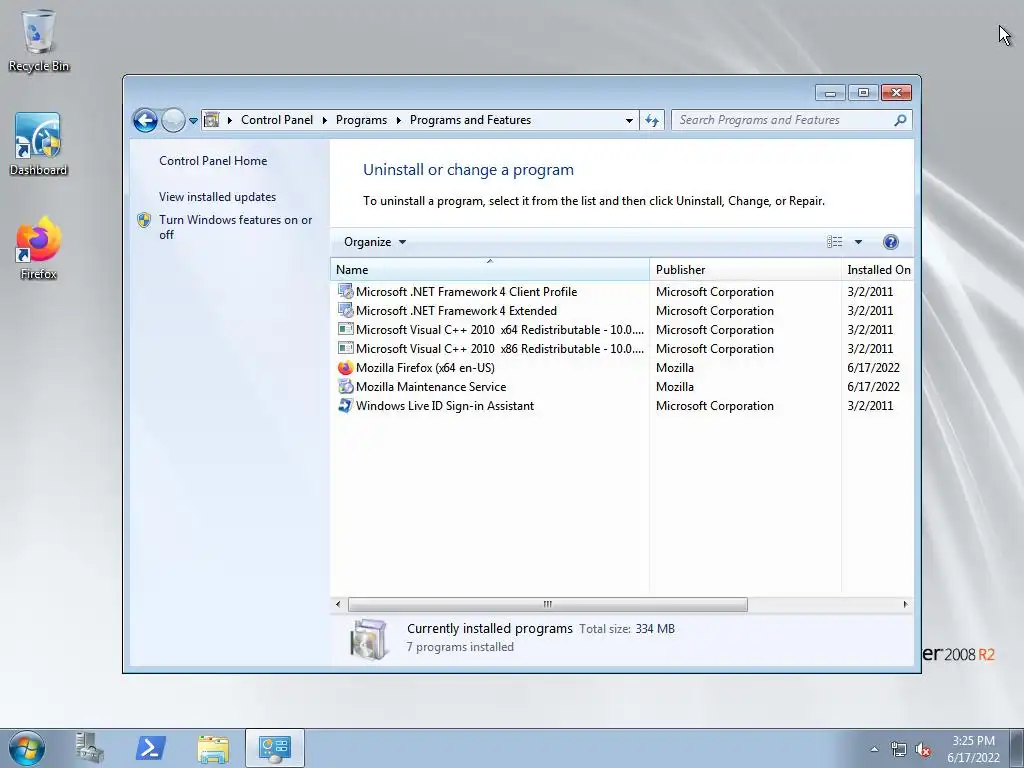Click the .NET Framework 4 Extended icon

click(345, 310)
